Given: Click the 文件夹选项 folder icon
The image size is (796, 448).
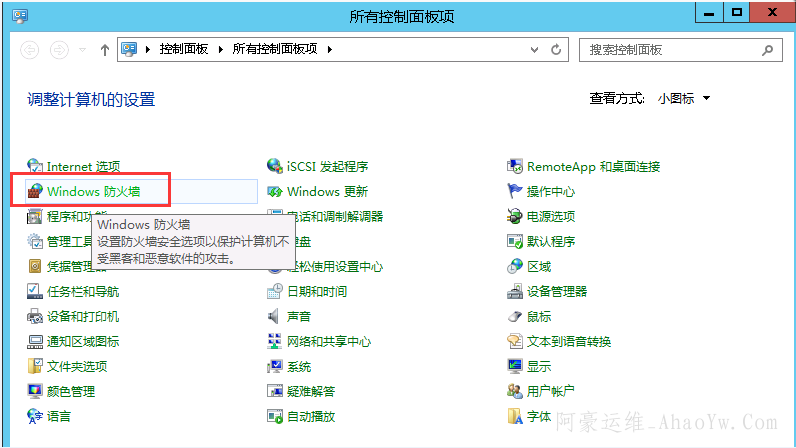Looking at the screenshot, I should (35, 366).
